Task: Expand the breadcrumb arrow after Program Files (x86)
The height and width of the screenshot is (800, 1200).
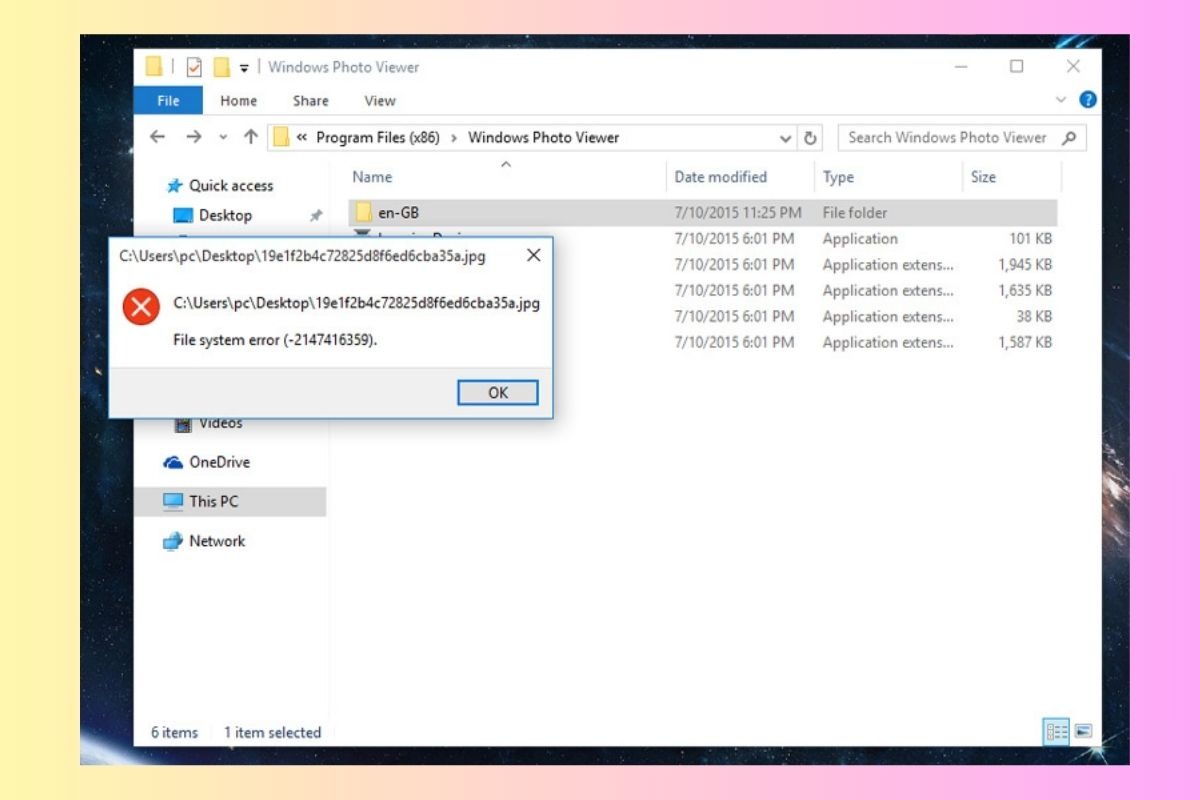Action: tap(455, 138)
